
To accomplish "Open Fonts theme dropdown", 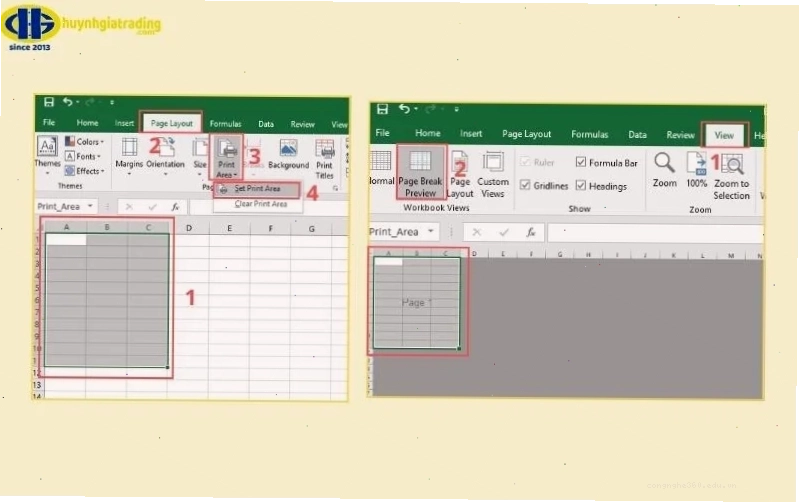I will [x=83, y=156].
